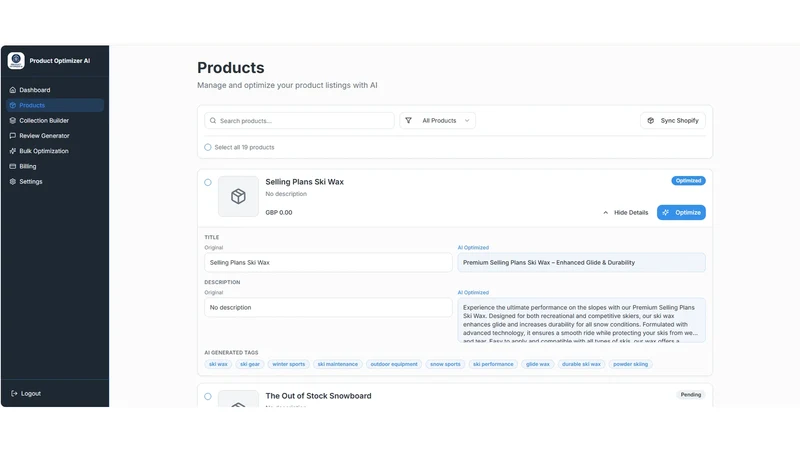Click the AI Optimized title field

(x=582, y=262)
